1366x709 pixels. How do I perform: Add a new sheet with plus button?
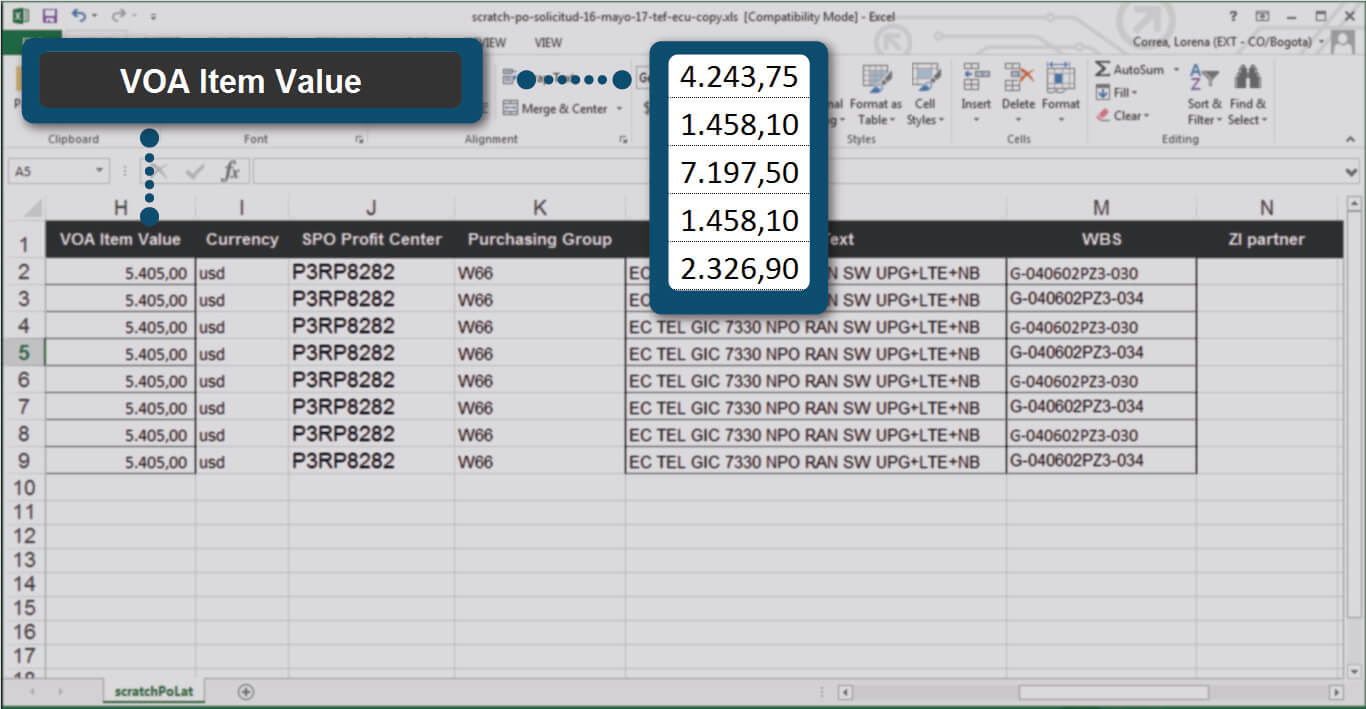[246, 691]
